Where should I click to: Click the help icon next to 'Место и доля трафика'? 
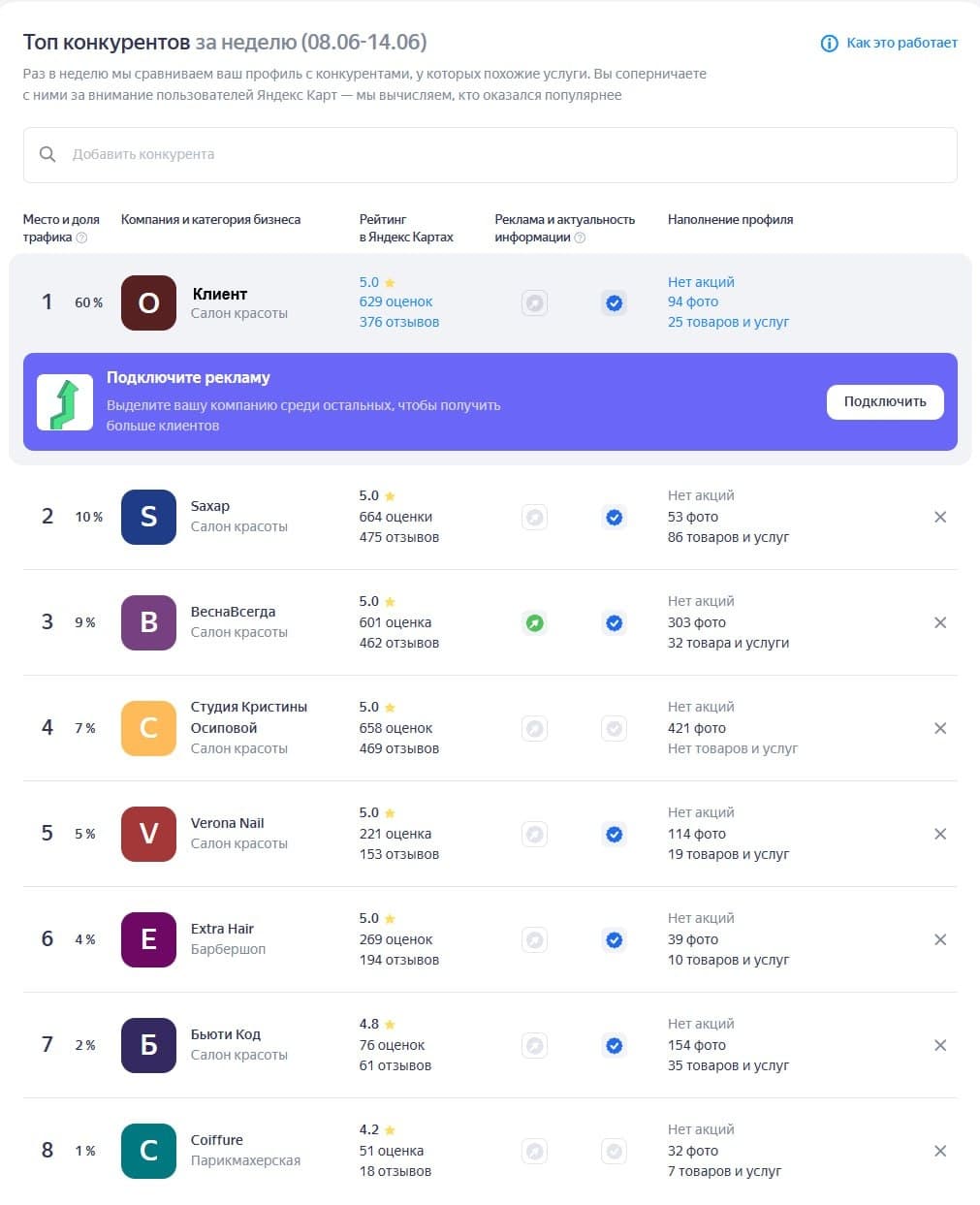pos(81,238)
